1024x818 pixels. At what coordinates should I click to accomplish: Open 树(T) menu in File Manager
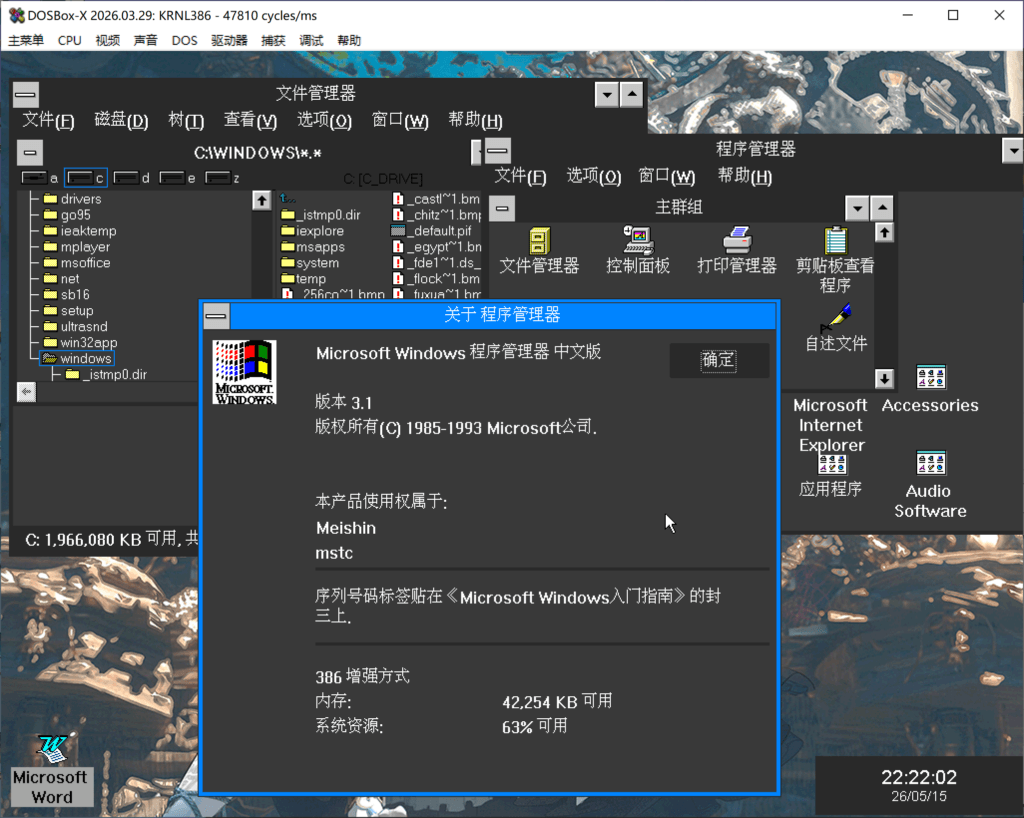point(186,120)
